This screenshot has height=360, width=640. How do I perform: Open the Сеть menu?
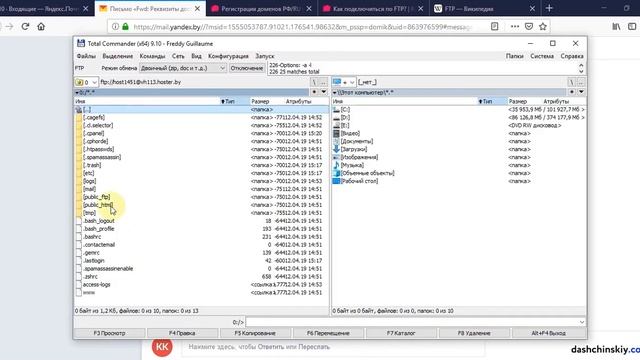click(178, 56)
